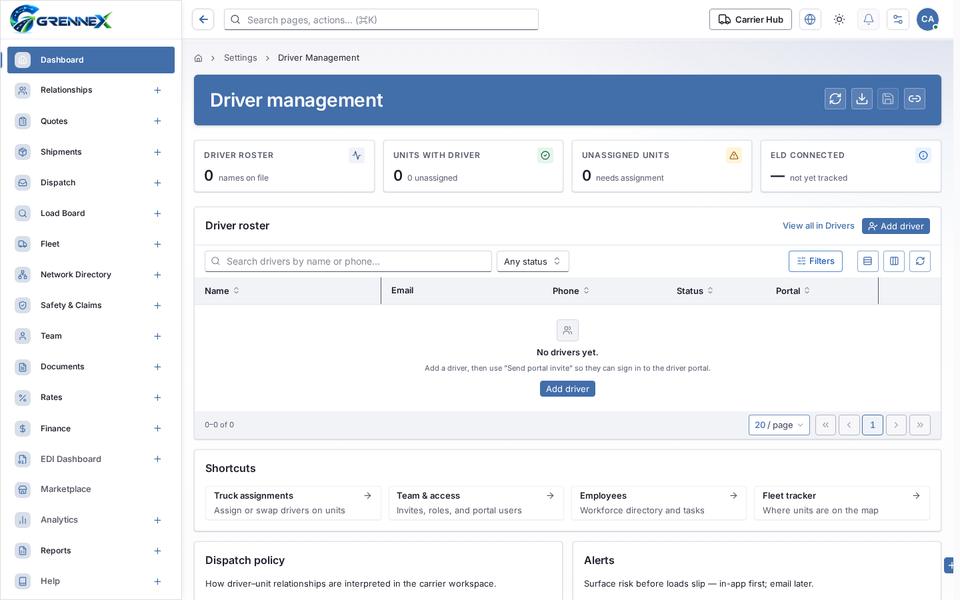Open the display settings sliders icon
Viewport: 960px width, 600px height.
898,20
